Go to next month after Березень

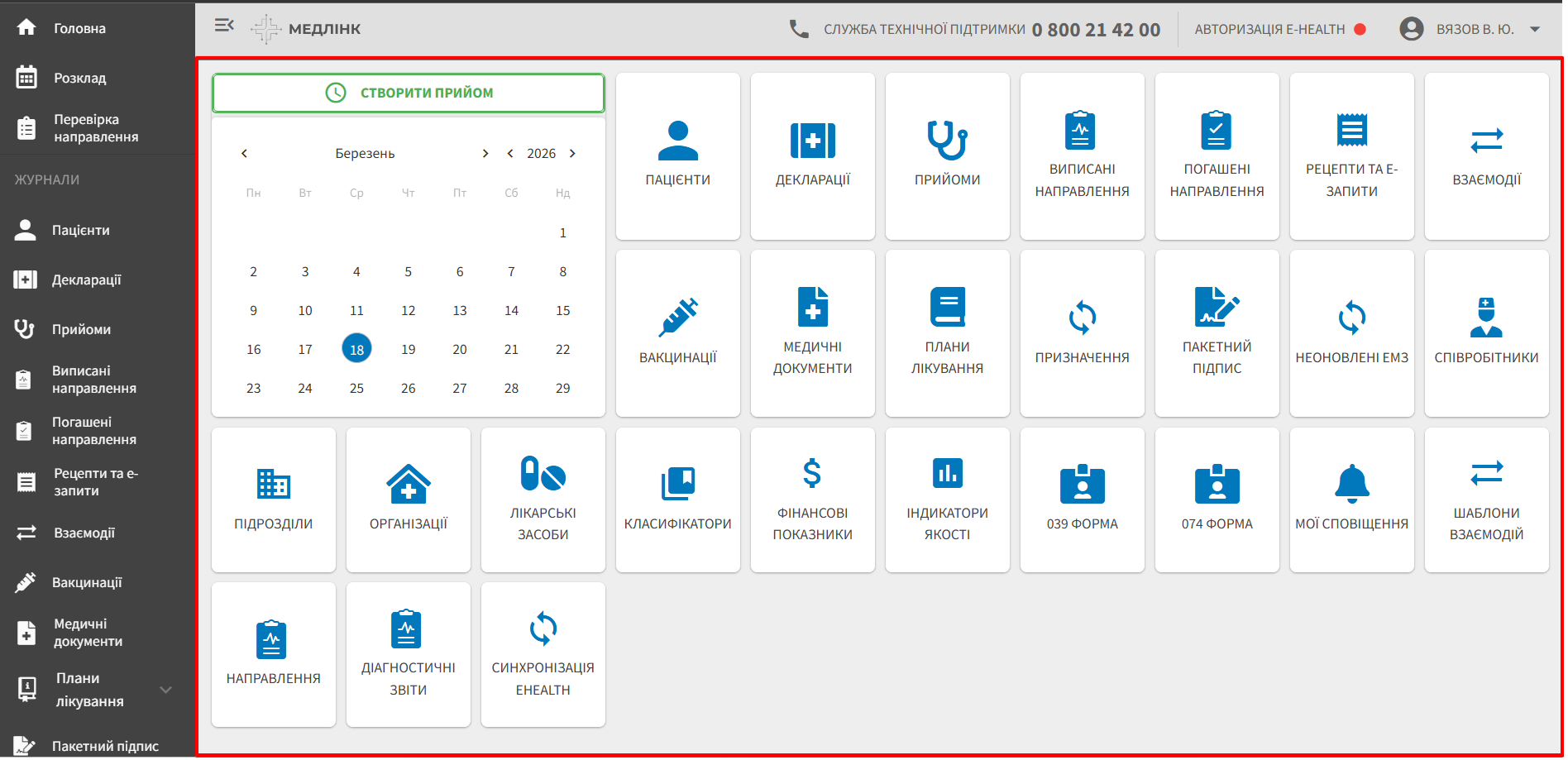tap(485, 154)
